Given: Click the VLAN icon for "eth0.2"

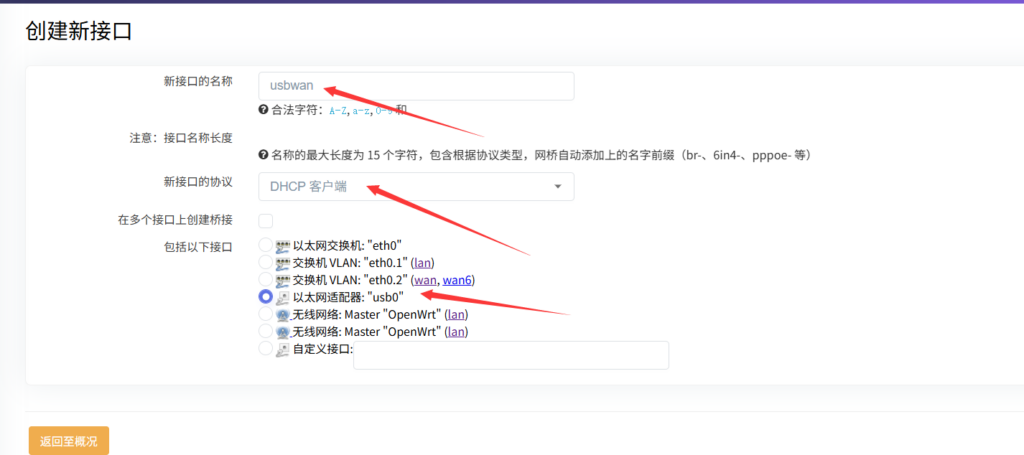Looking at the screenshot, I should tap(282, 281).
